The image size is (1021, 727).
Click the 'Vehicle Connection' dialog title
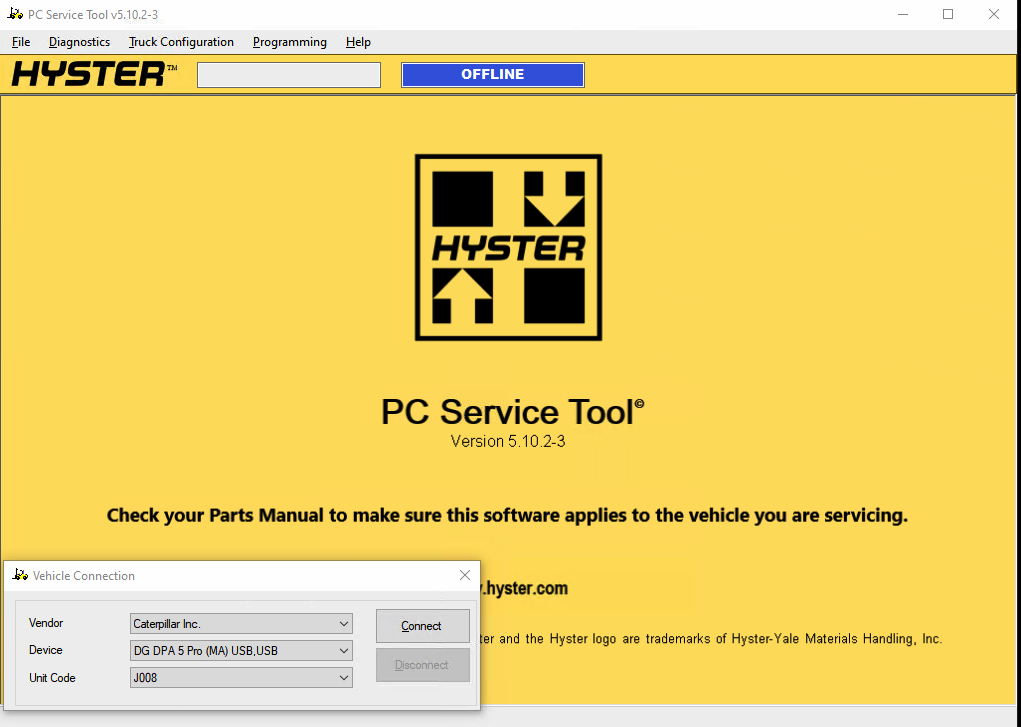pyautogui.click(x=84, y=576)
